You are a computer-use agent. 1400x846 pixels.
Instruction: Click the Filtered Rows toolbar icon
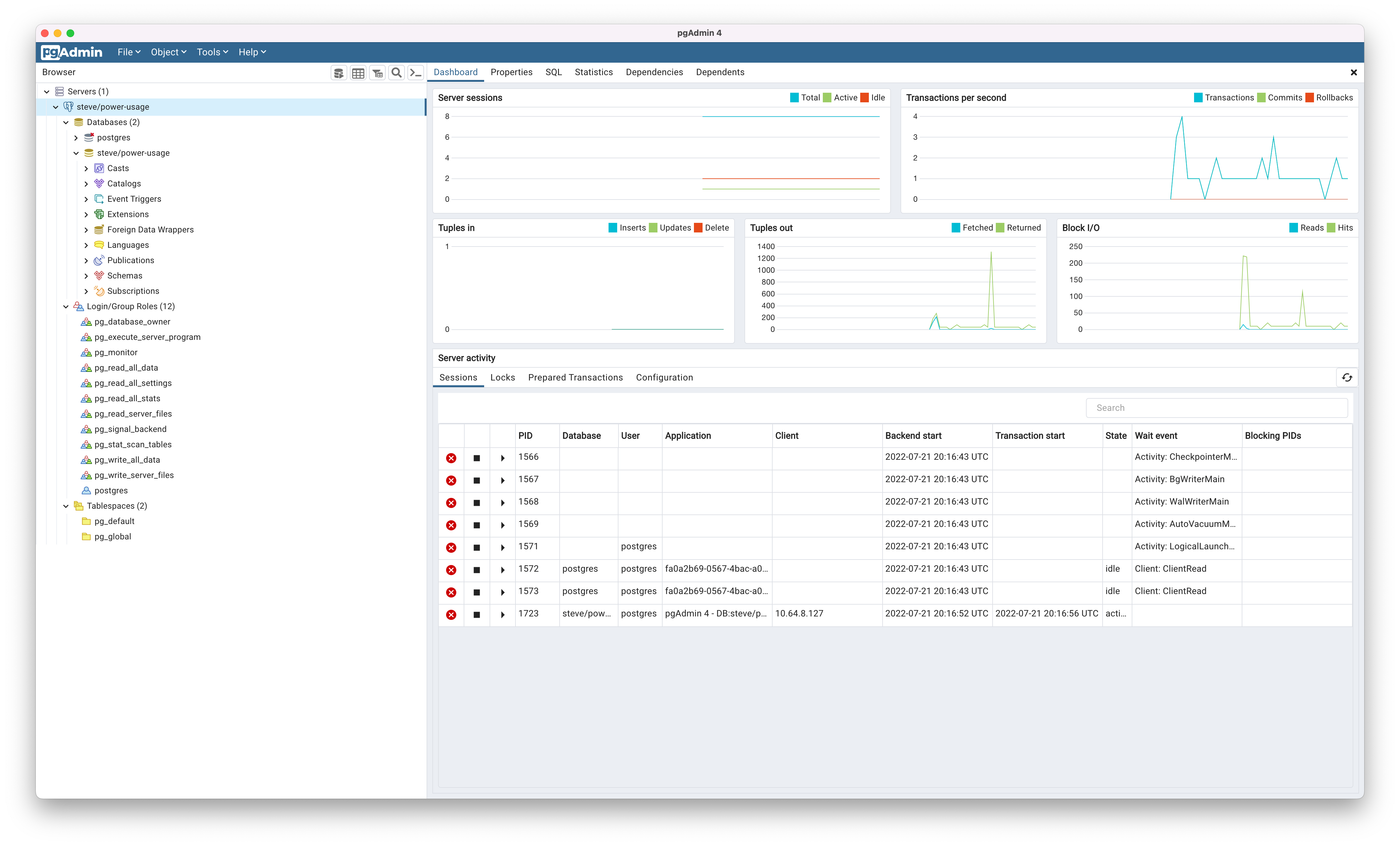377,73
